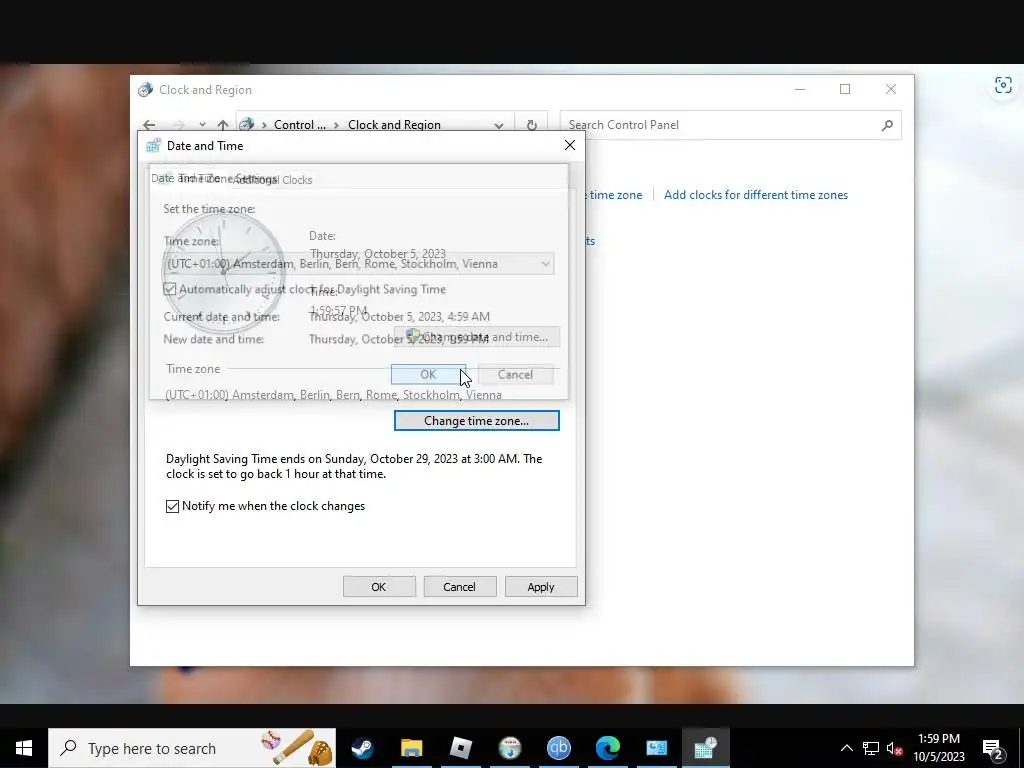Screen dimensions: 1024x768
Task: Click the Change time zone... button
Action: coord(477,421)
